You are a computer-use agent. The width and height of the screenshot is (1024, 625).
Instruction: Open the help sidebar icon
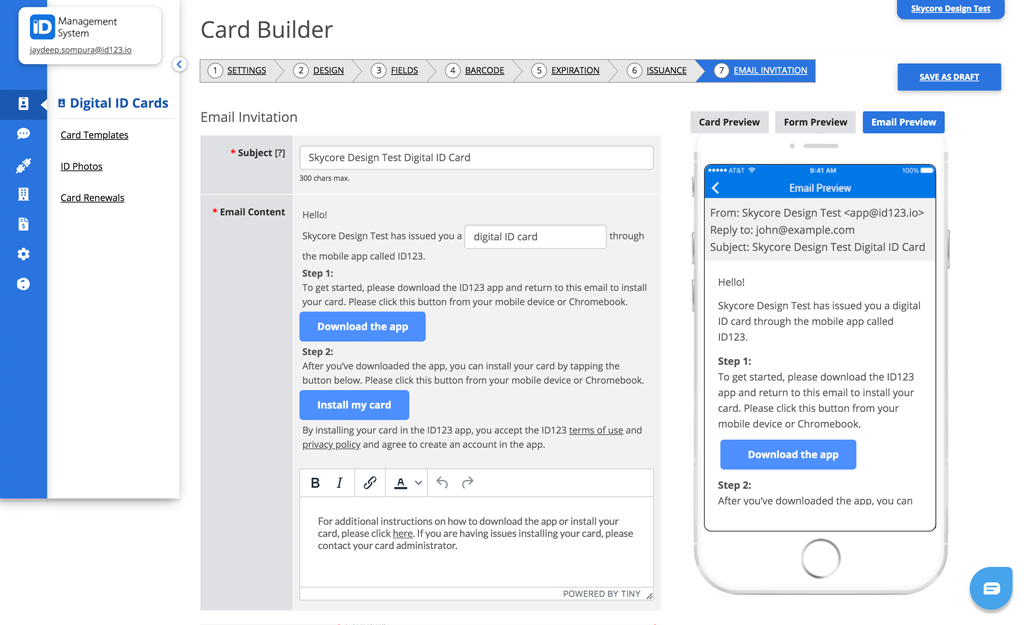click(24, 284)
